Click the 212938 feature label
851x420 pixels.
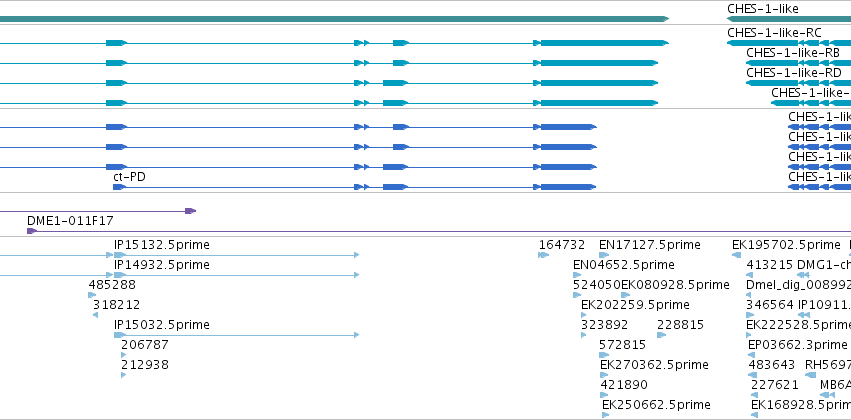145,365
